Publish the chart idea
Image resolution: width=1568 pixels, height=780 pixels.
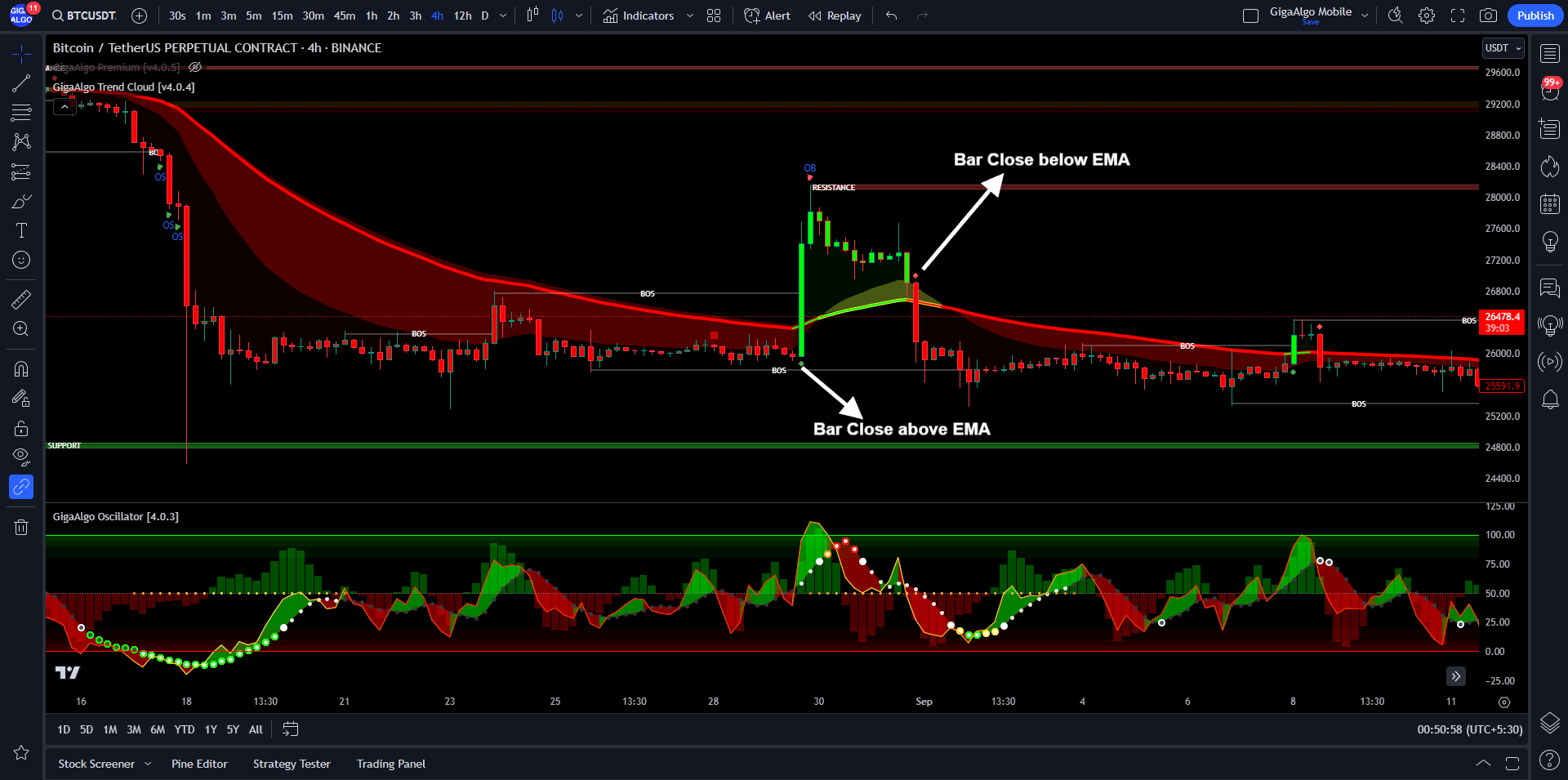tap(1535, 16)
